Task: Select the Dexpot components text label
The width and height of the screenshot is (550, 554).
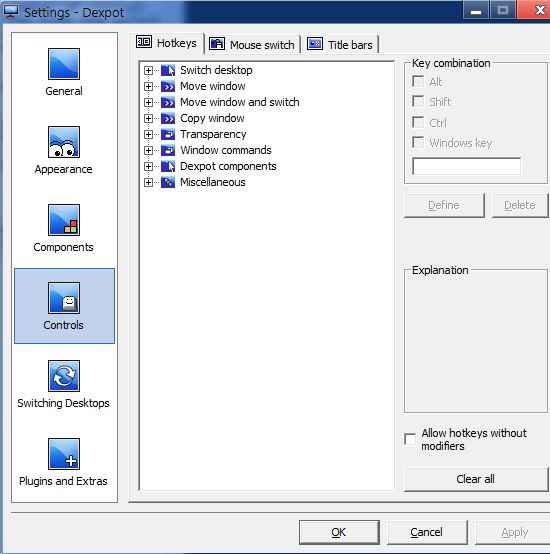Action: click(228, 166)
